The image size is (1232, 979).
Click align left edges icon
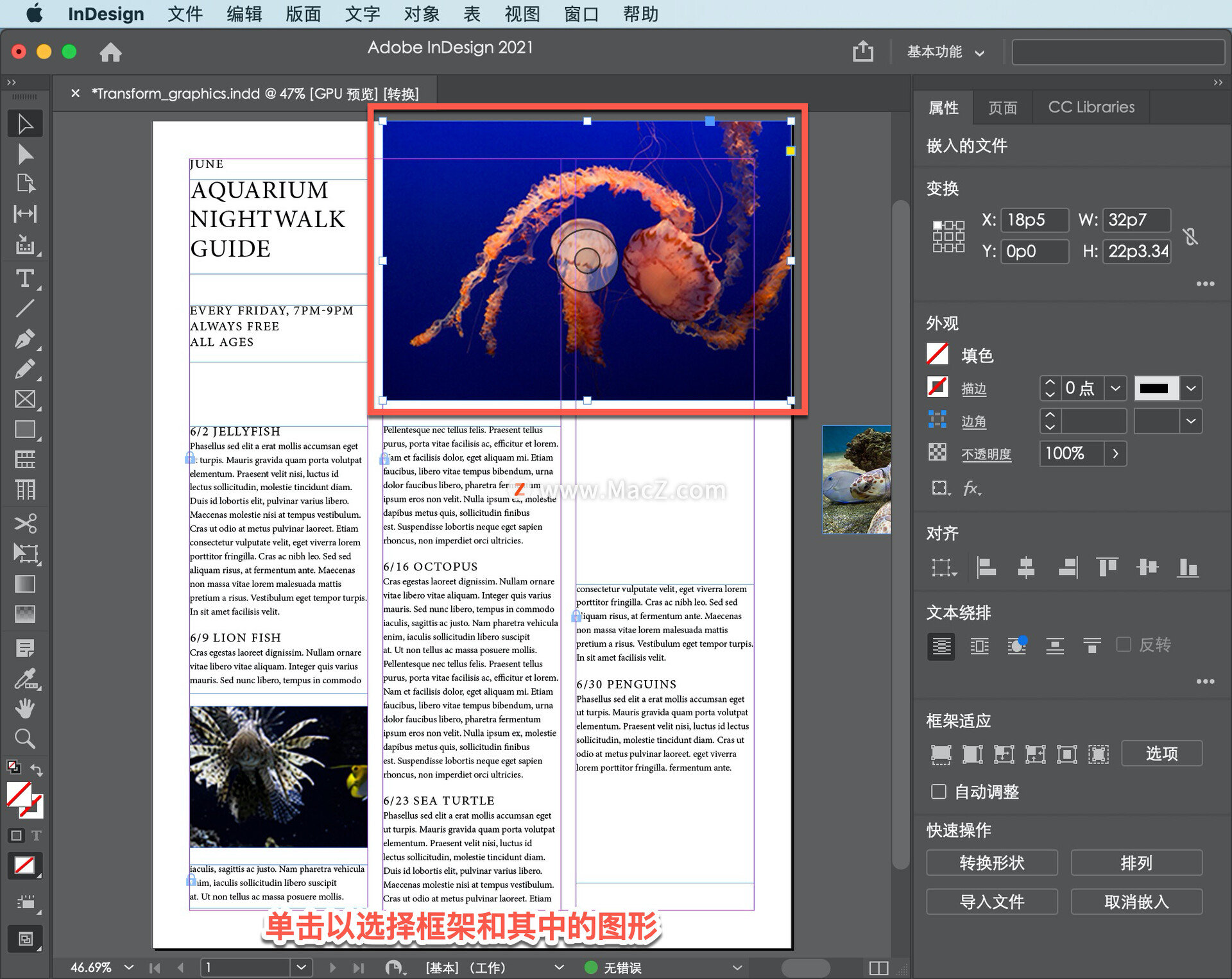click(986, 567)
